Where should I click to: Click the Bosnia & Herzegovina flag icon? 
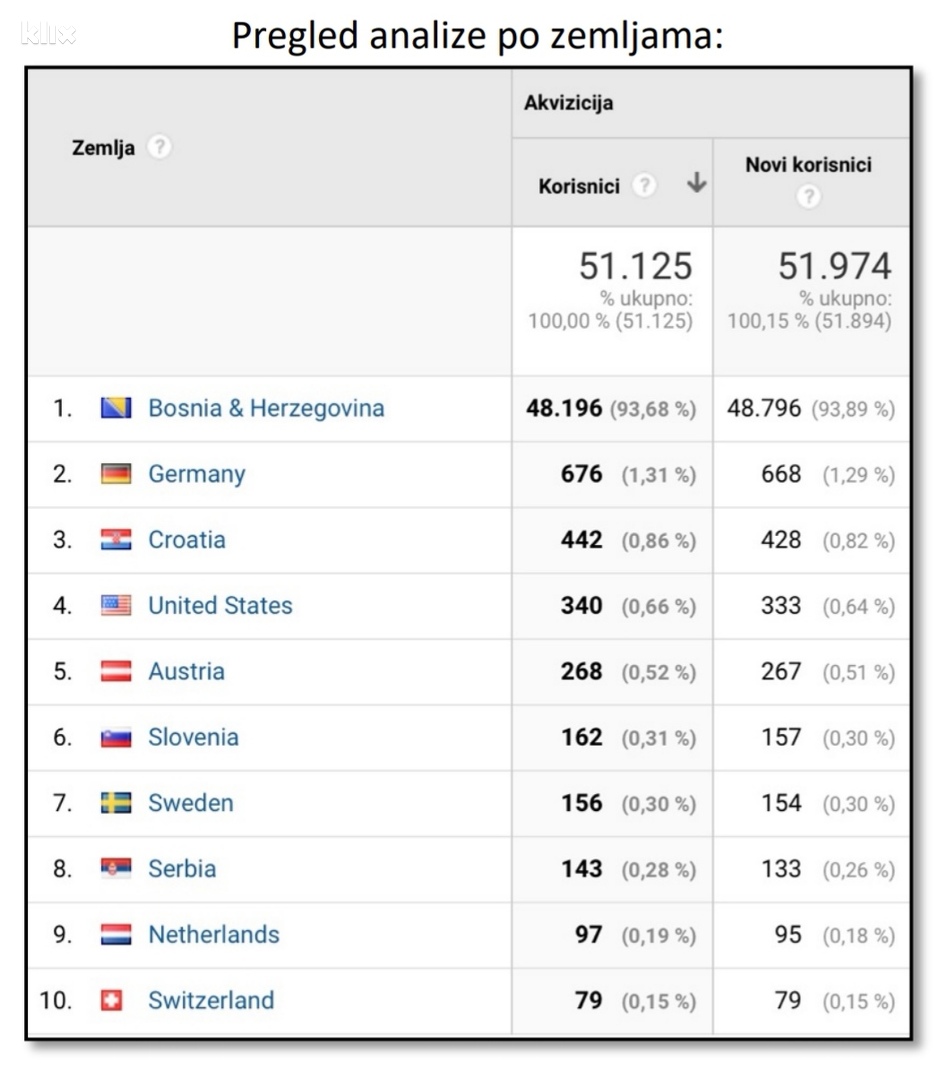coord(116,408)
